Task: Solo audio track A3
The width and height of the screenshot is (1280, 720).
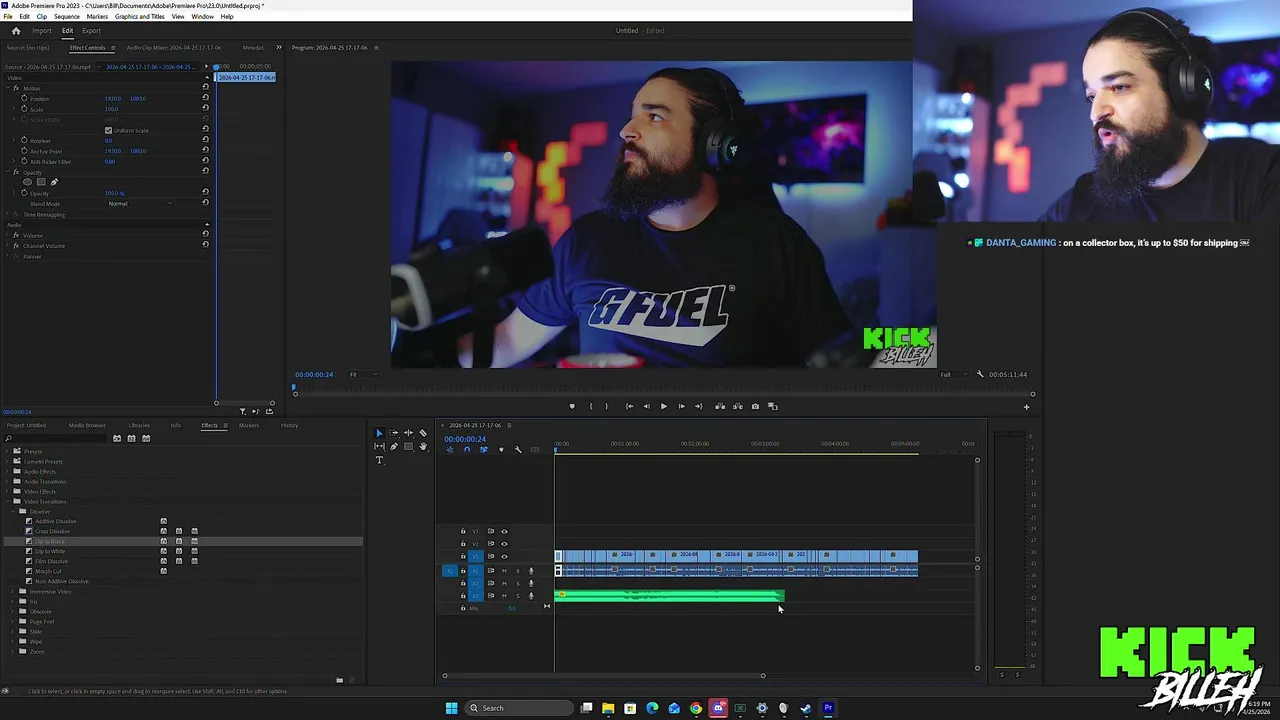Action: pyautogui.click(x=518, y=596)
